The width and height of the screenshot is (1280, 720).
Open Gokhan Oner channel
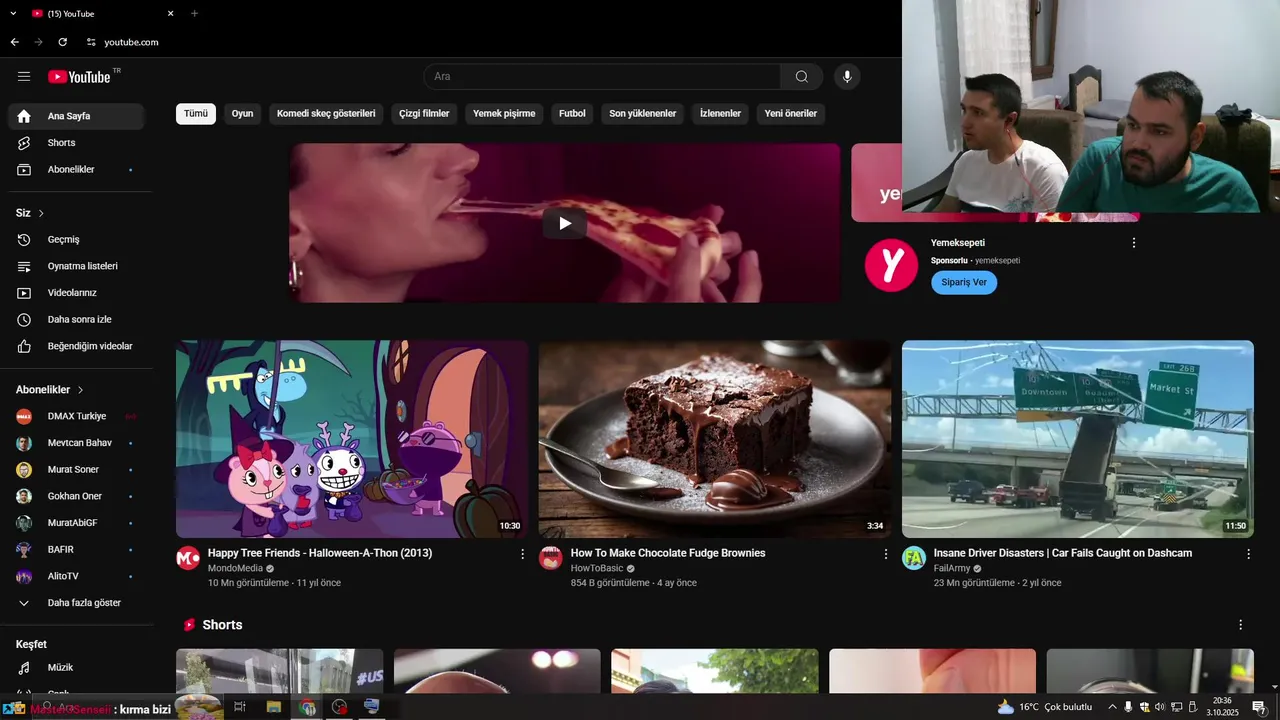click(x=76, y=496)
